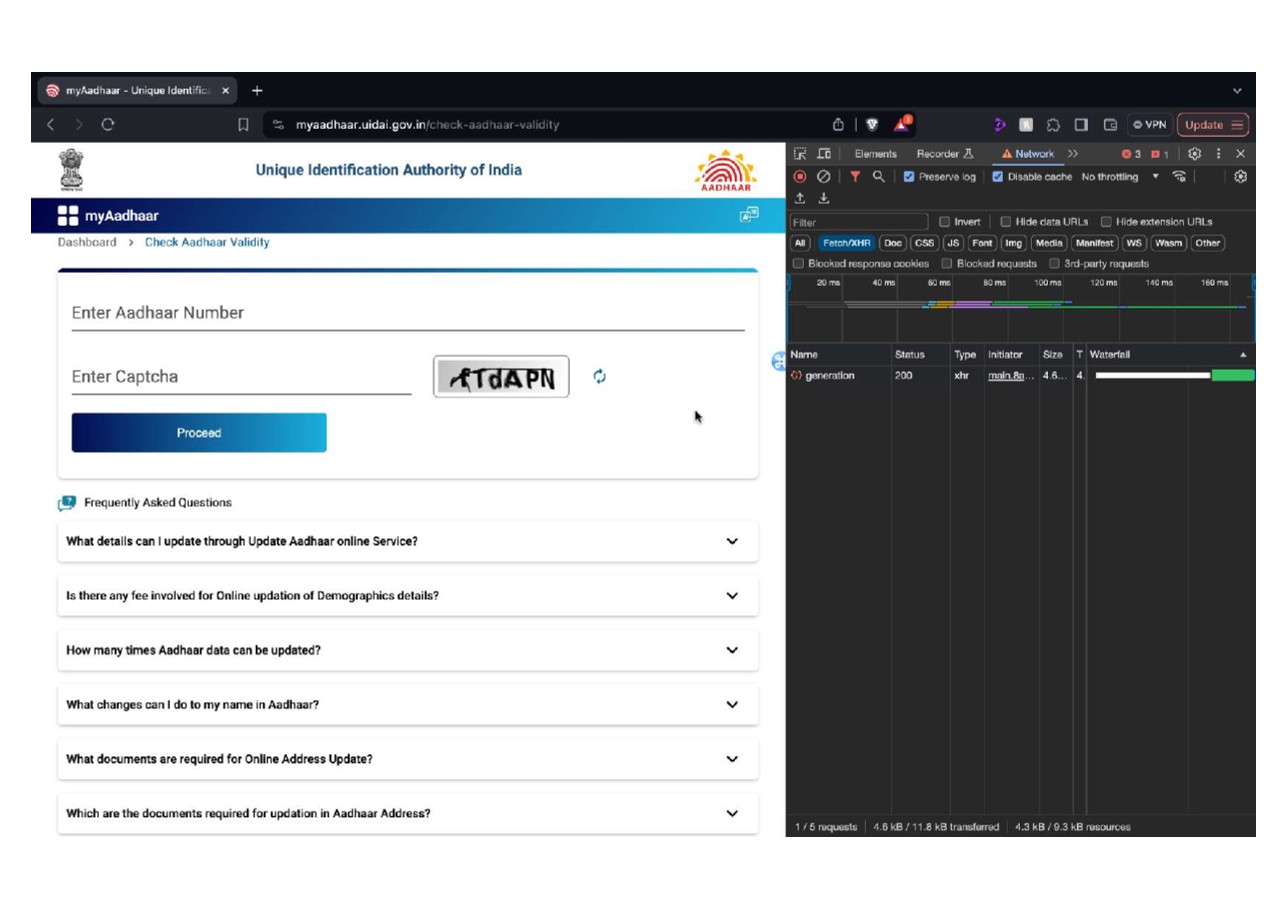Bookmark this page with the bookmark icon
Viewport: 1286px width, 909px height.
[x=243, y=125]
